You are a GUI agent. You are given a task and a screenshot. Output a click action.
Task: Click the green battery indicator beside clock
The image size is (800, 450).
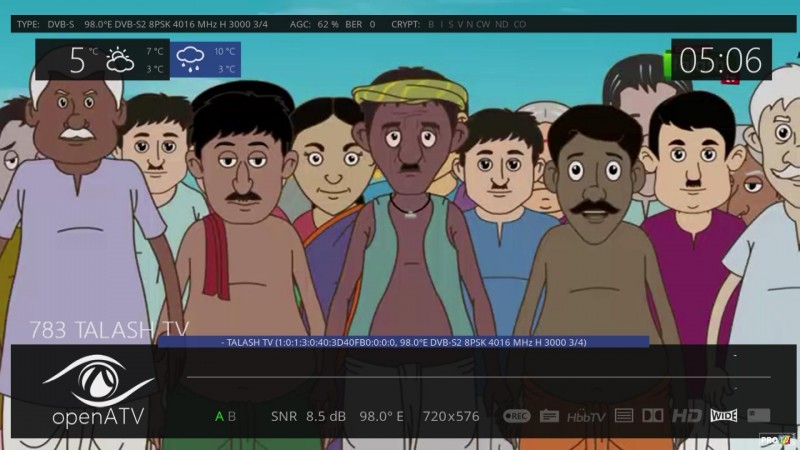point(667,62)
